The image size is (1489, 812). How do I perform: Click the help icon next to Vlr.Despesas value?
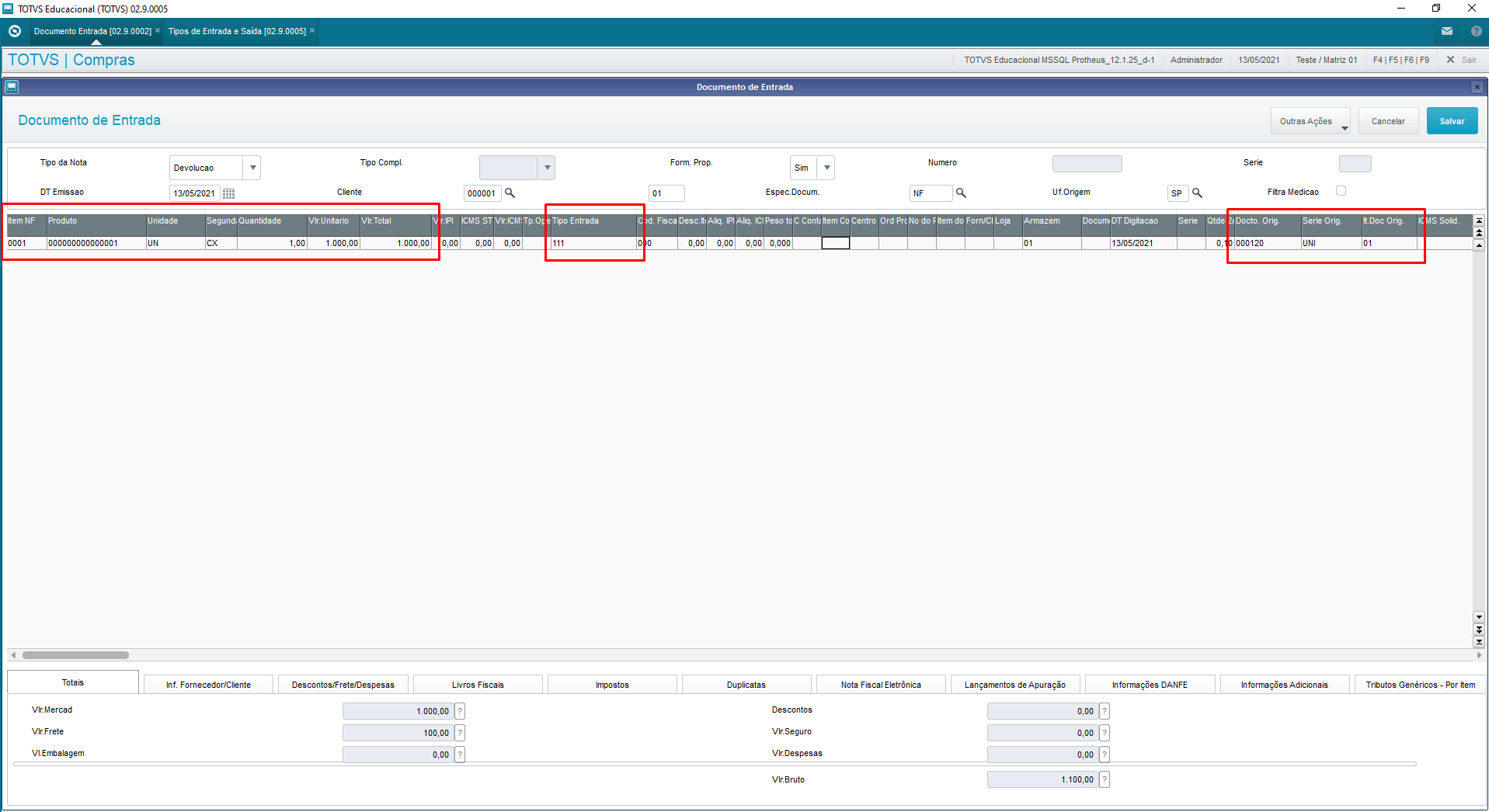click(1105, 755)
